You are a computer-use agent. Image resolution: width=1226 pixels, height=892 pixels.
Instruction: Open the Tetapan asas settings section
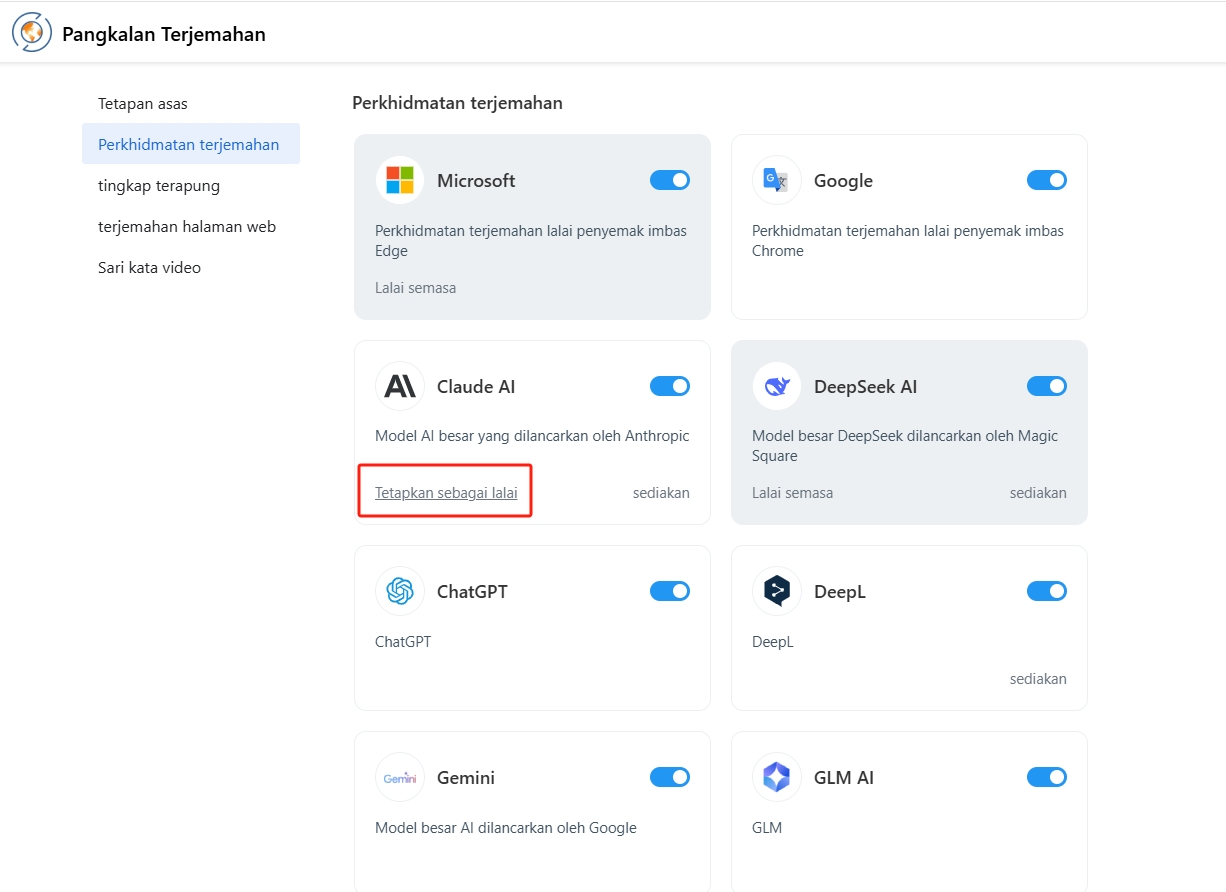coord(191,103)
